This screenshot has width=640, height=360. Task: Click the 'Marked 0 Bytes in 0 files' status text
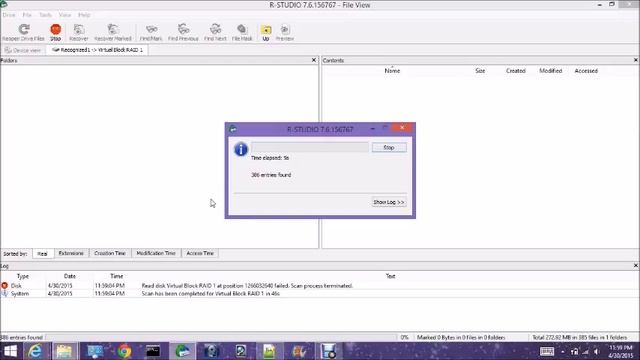coord(461,338)
